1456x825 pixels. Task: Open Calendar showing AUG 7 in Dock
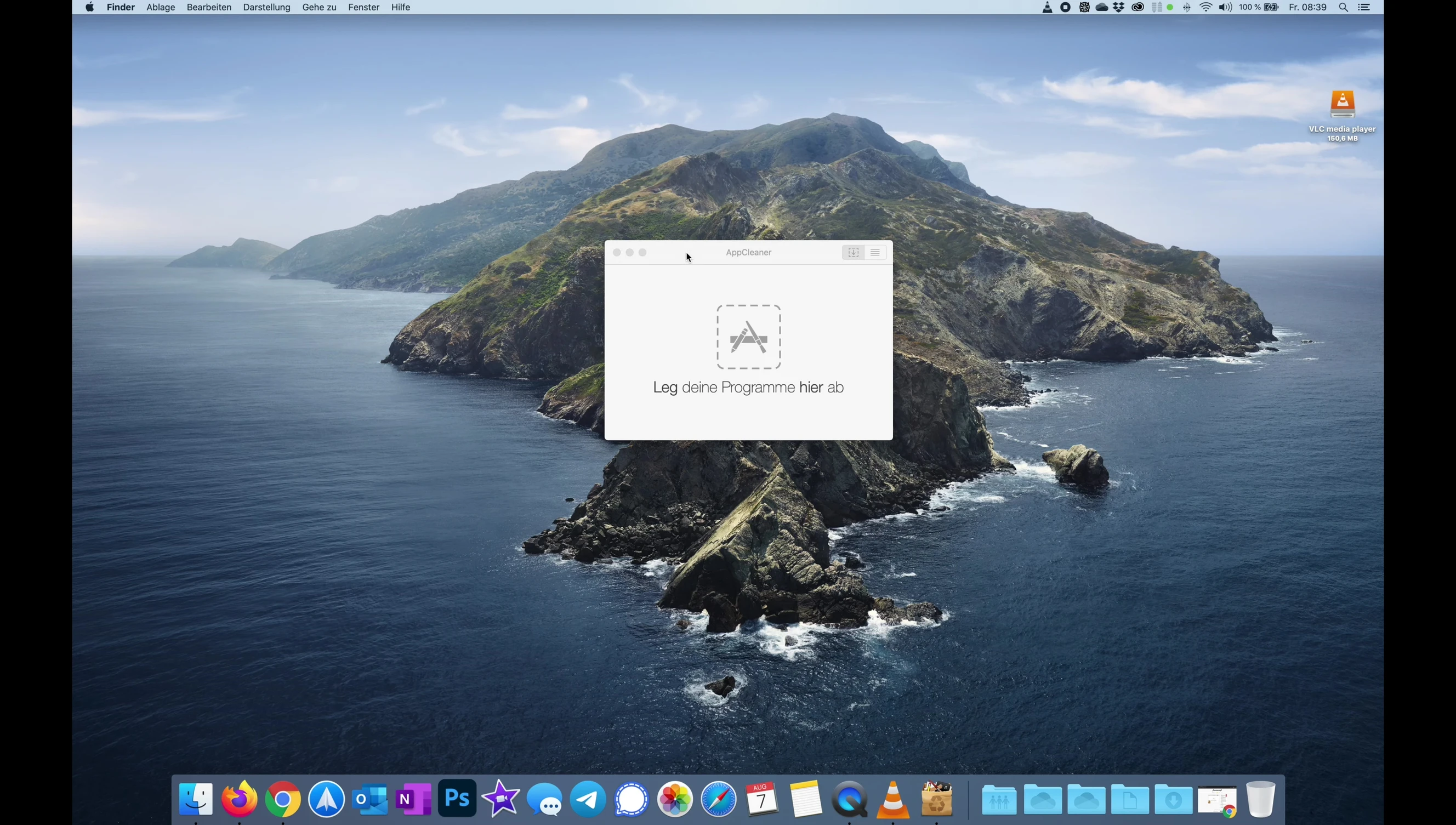(761, 799)
